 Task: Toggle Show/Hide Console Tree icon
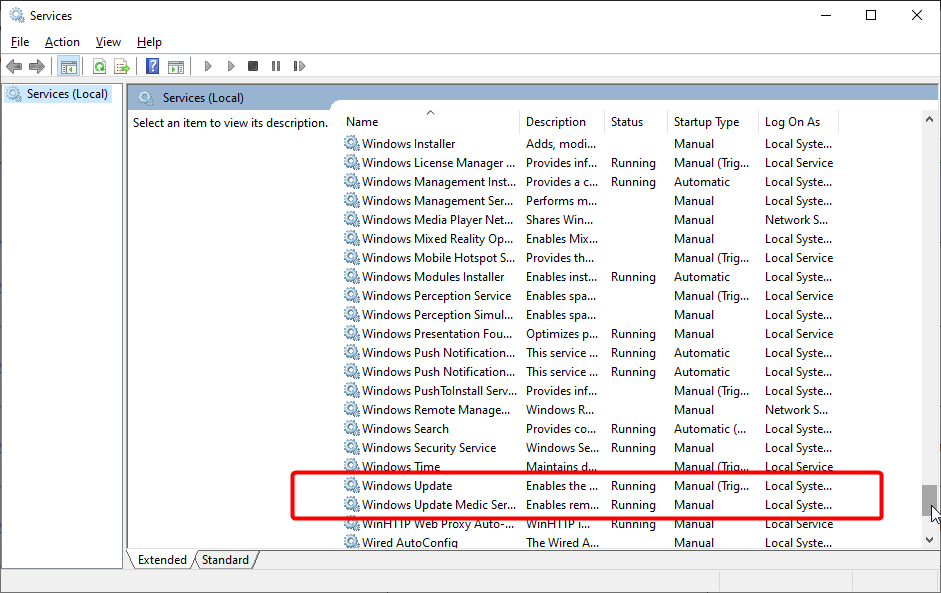pos(69,66)
